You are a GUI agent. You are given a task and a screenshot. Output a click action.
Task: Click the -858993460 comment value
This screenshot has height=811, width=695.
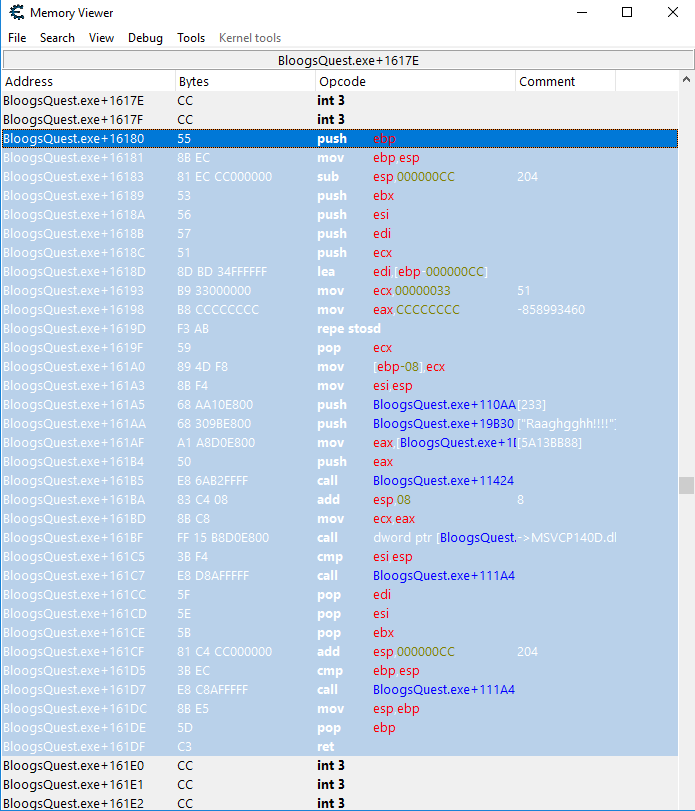(x=551, y=310)
